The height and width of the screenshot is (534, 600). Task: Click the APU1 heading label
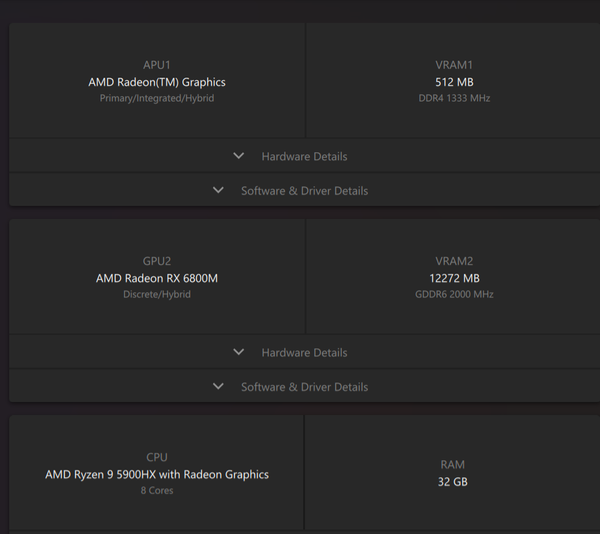click(157, 64)
